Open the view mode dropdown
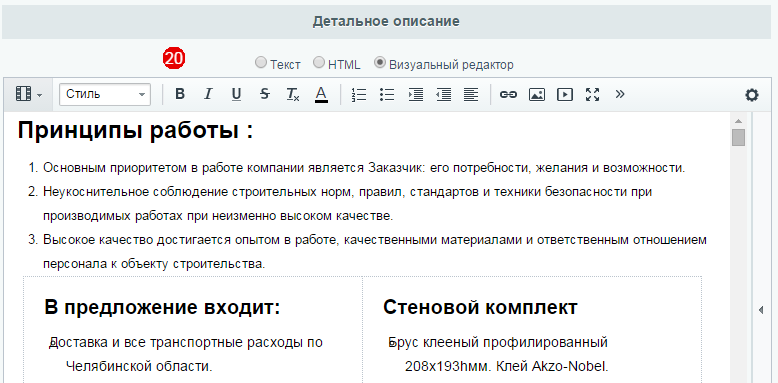Viewport: 778px width, 383px height. click(28, 94)
